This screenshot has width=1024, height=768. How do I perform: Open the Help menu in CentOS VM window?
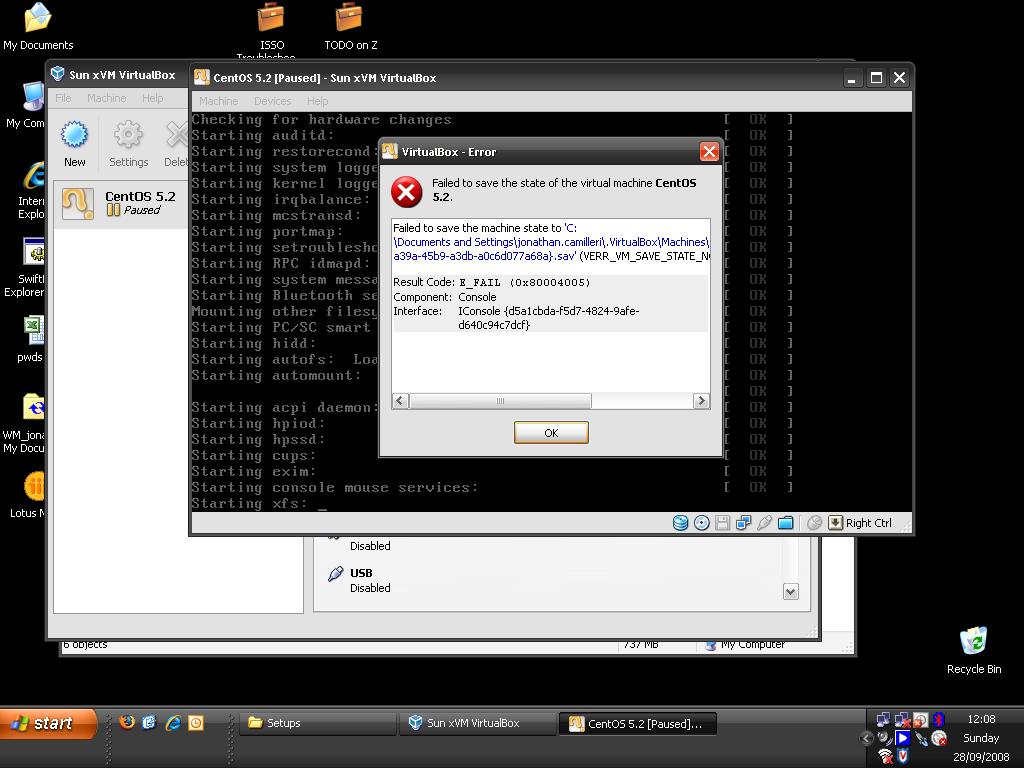tap(317, 101)
